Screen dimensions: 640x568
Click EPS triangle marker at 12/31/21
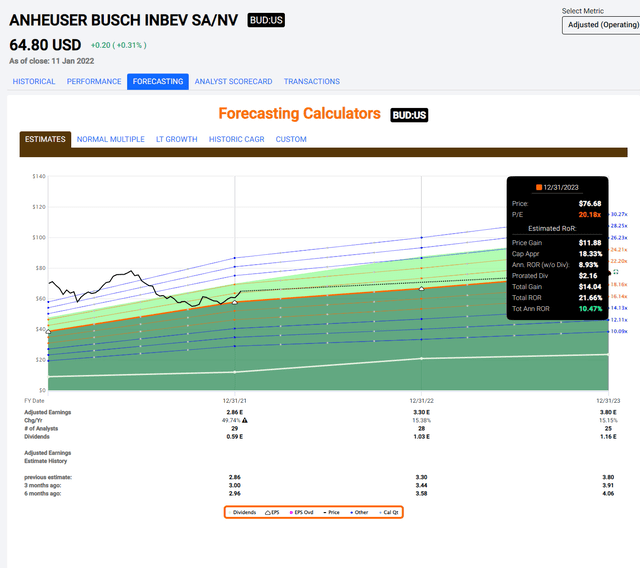[x=235, y=302]
